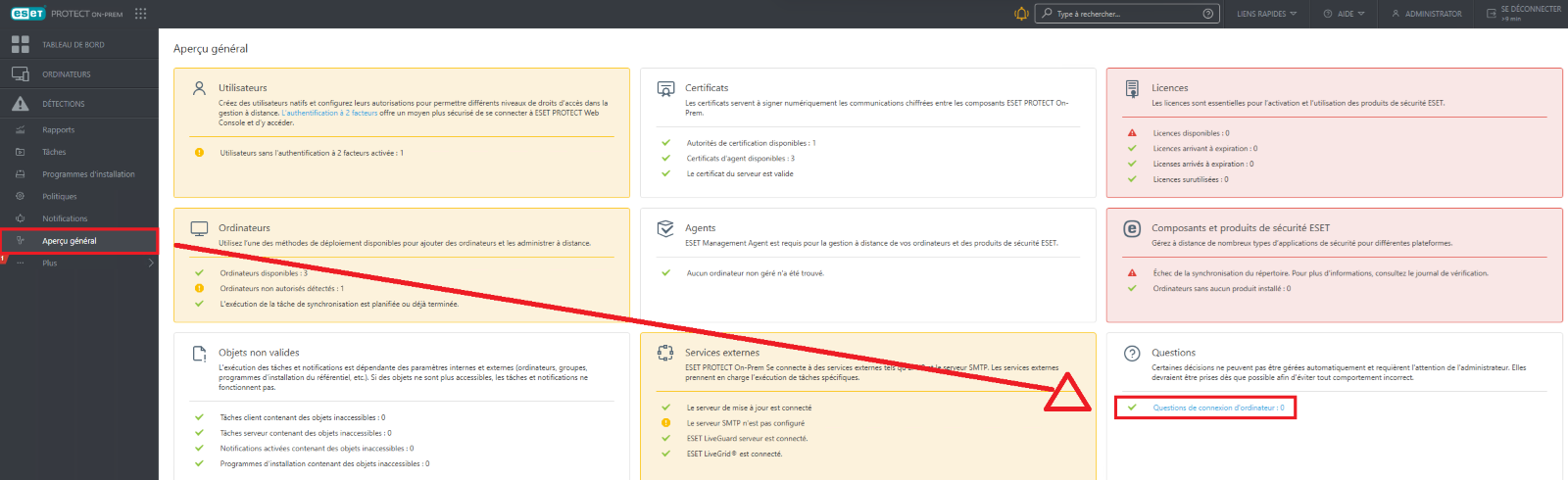This screenshot has width=1568, height=480.
Task: Open Notifications in sidebar
Action: point(65,218)
